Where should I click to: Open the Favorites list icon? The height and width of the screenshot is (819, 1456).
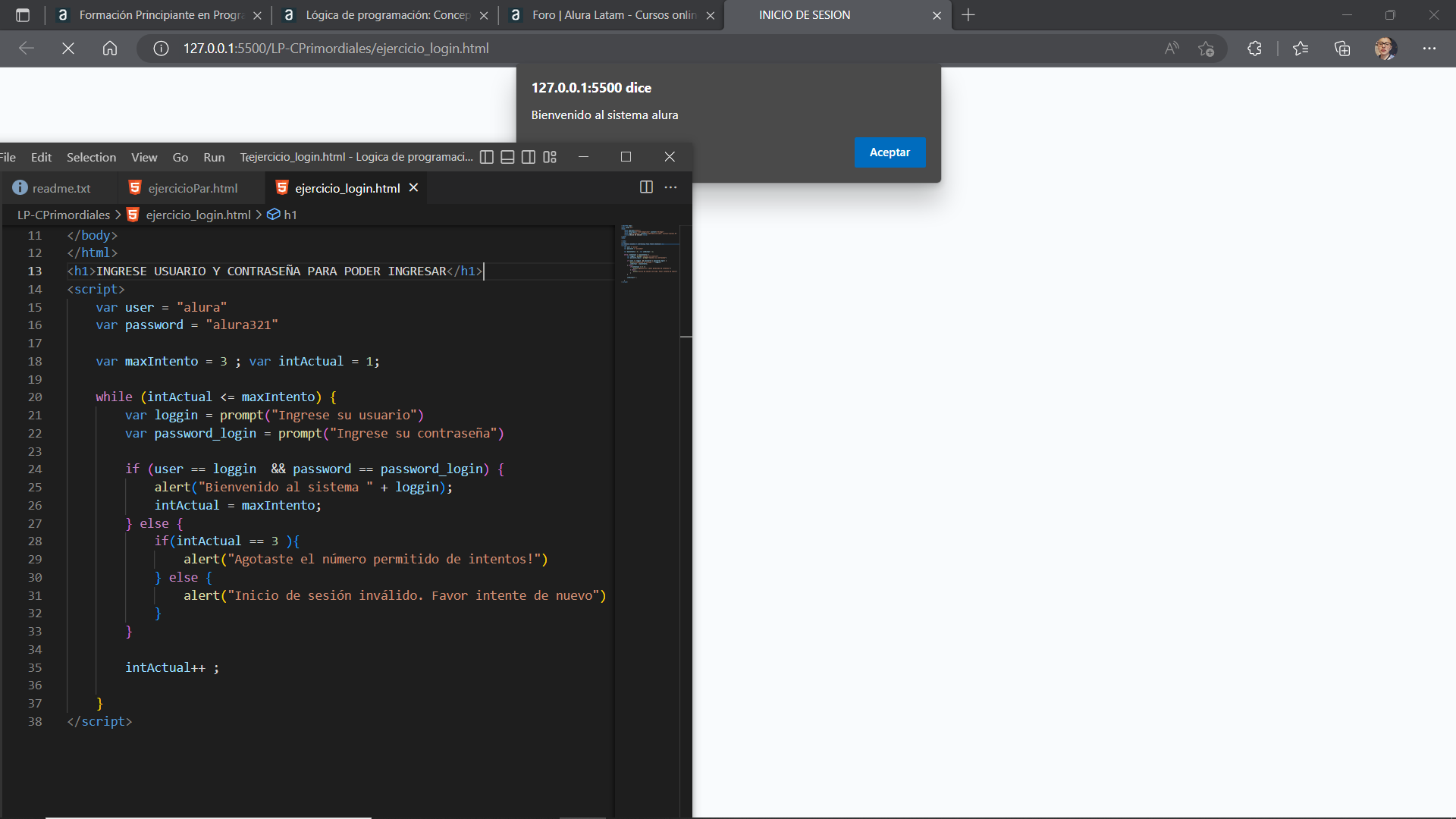click(x=1301, y=49)
